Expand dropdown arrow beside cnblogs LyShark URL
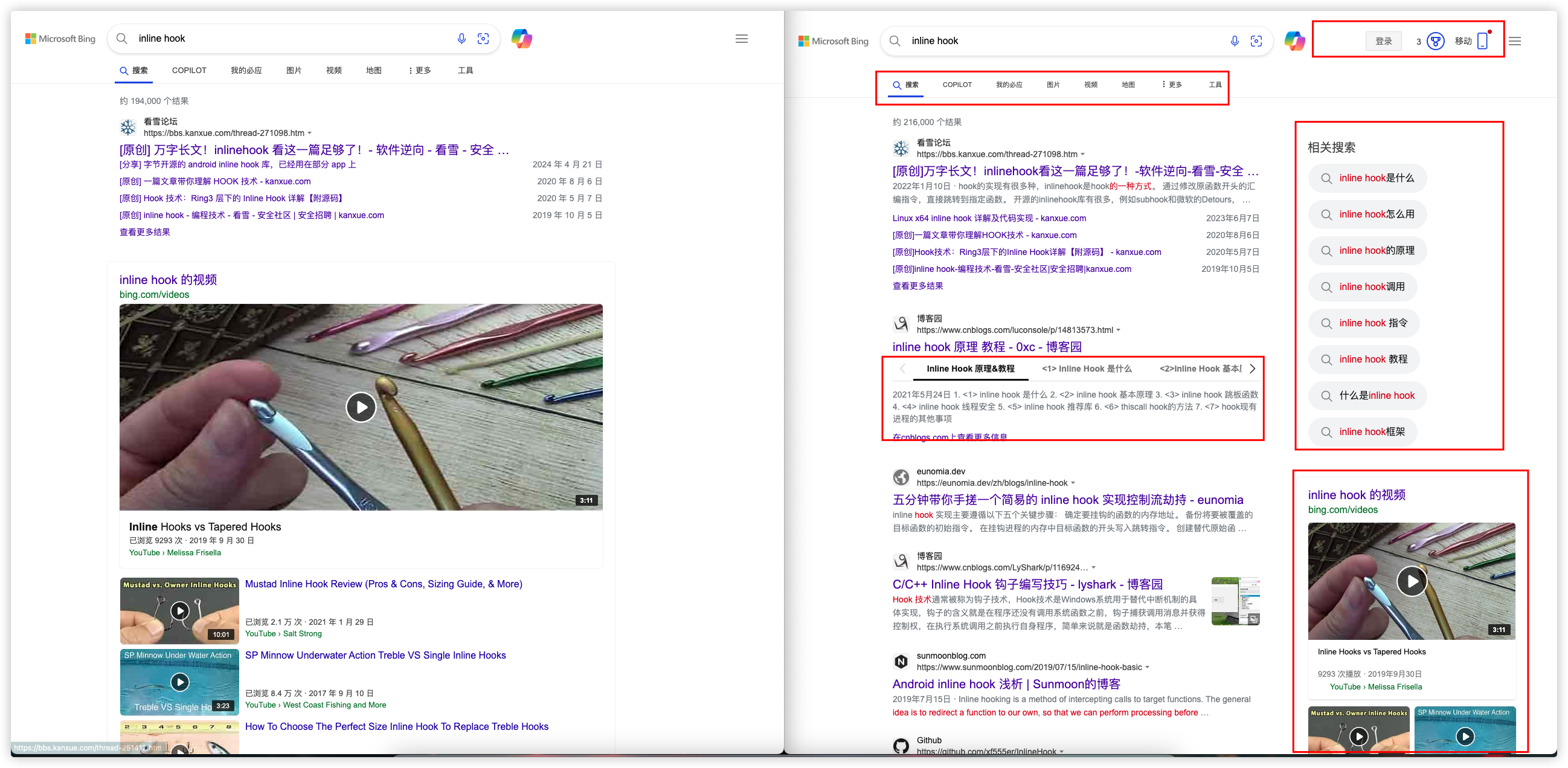The image size is (1568, 768). point(1093,567)
